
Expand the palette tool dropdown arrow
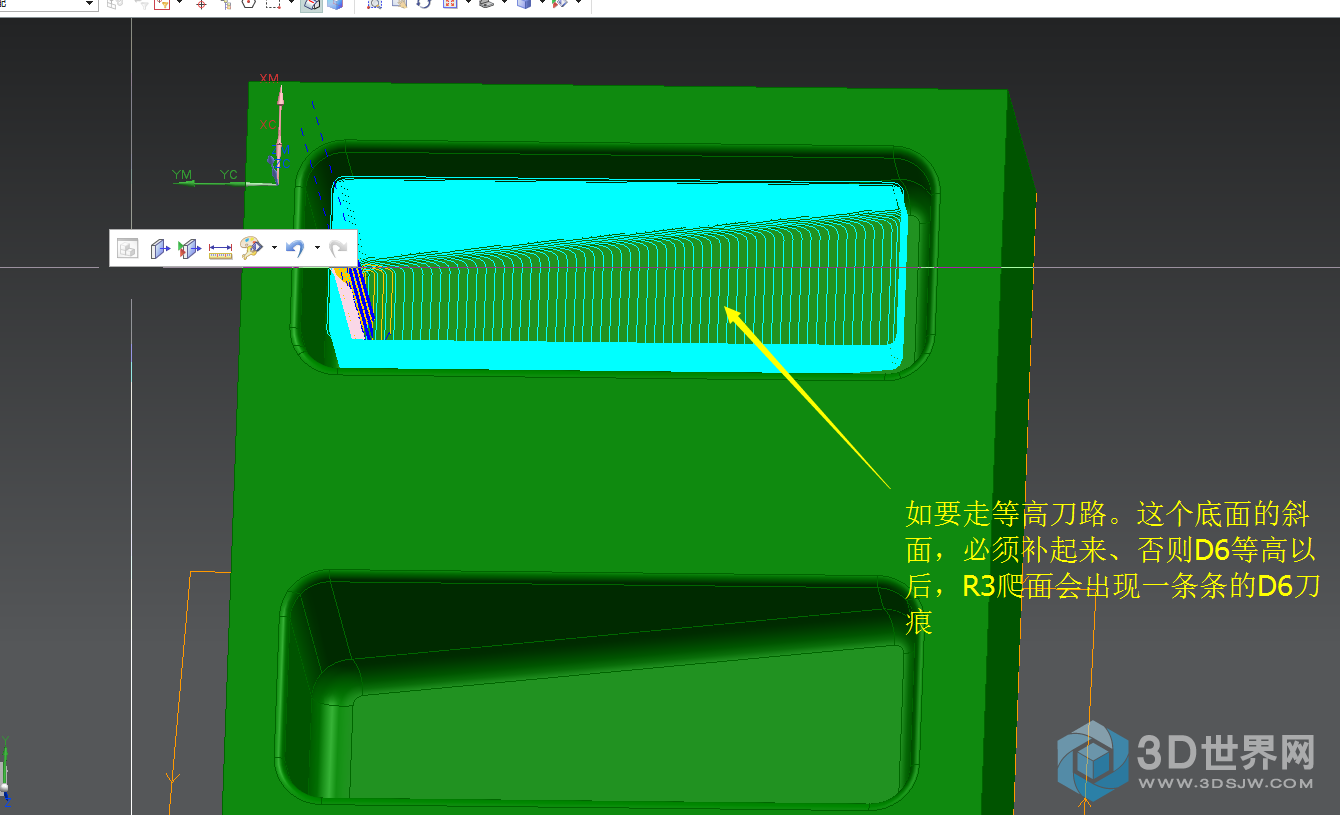click(274, 248)
